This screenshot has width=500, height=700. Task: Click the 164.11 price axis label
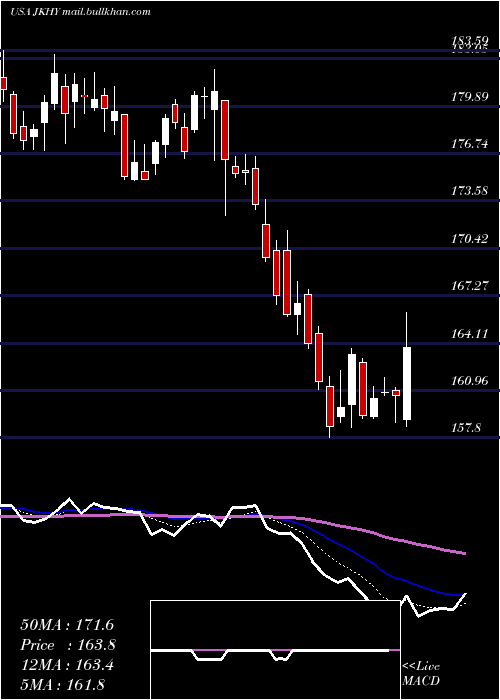tap(470, 333)
